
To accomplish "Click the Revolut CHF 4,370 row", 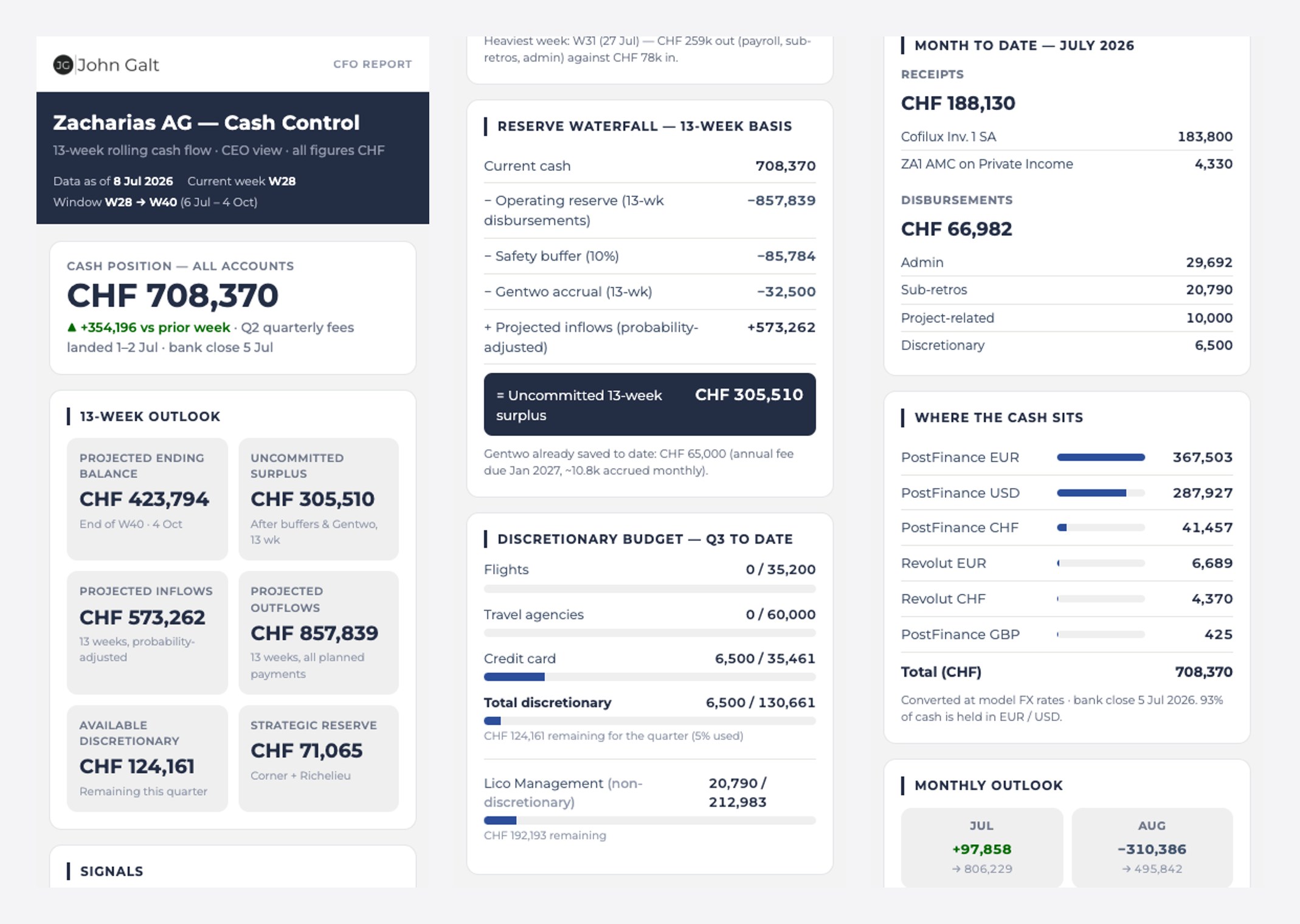I will click(x=1067, y=599).
